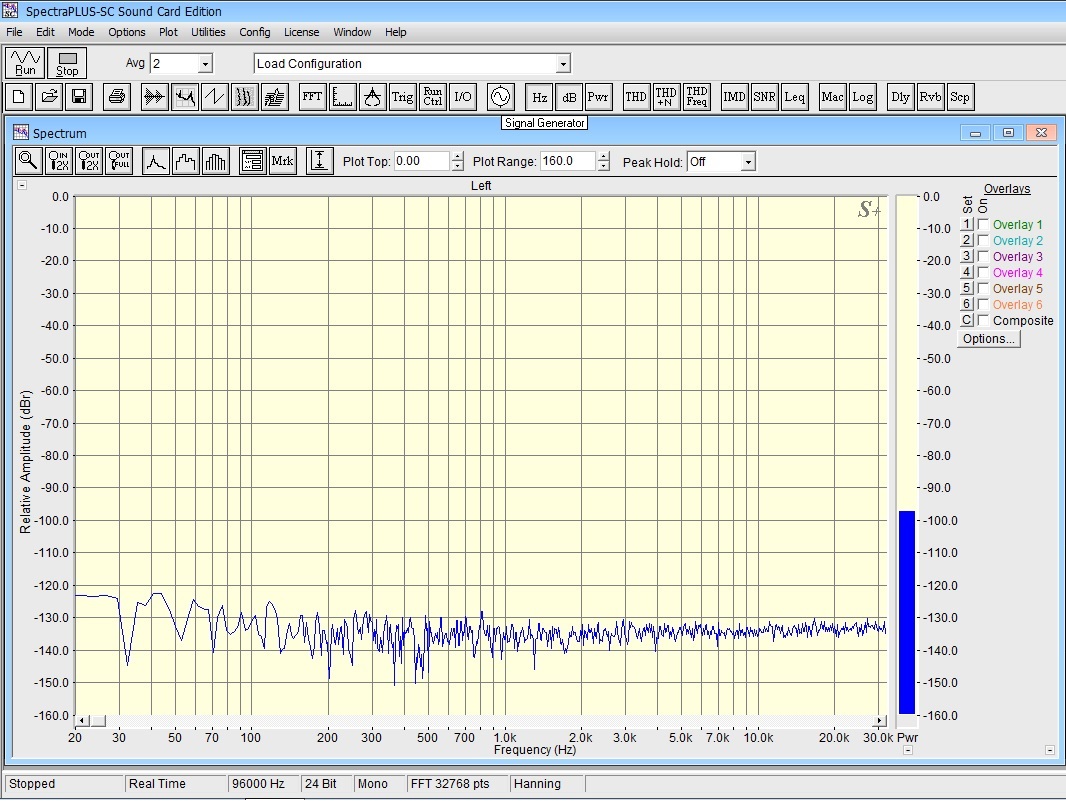Image resolution: width=1066 pixels, height=802 pixels.
Task: Click the Zoom In 2X icon
Action: pyautogui.click(x=59, y=161)
